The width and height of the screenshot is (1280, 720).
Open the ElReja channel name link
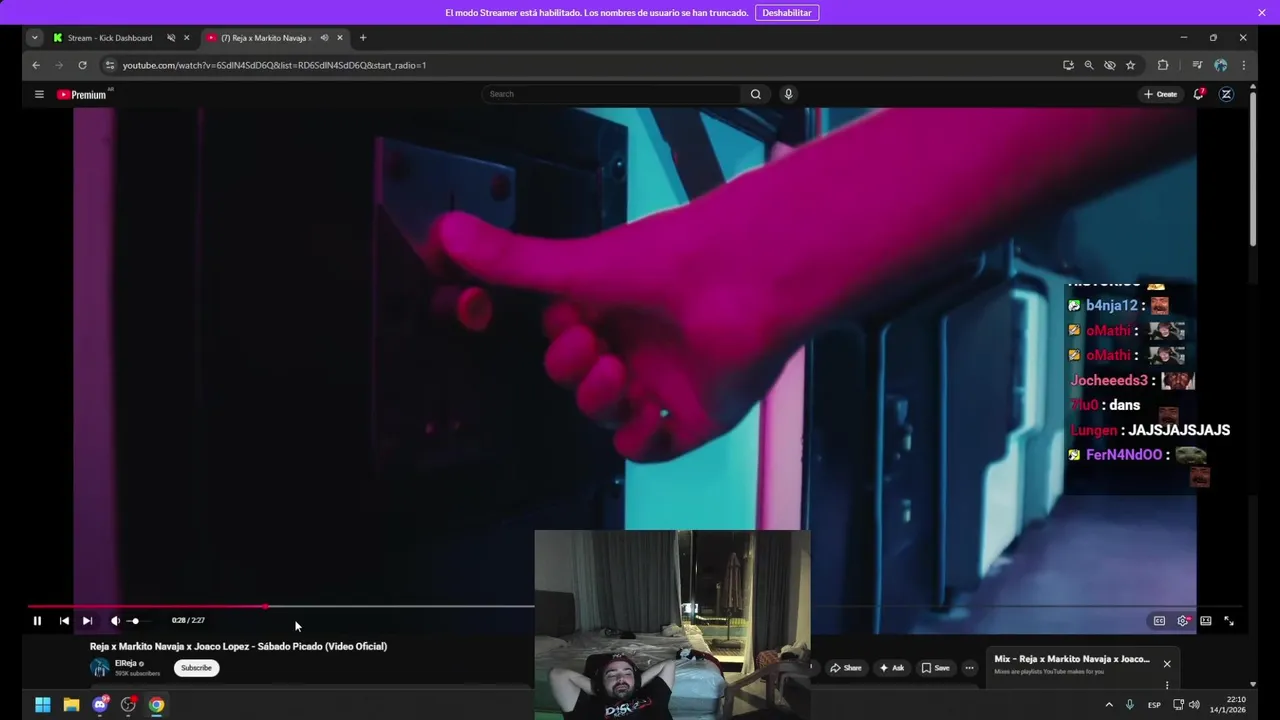126,663
